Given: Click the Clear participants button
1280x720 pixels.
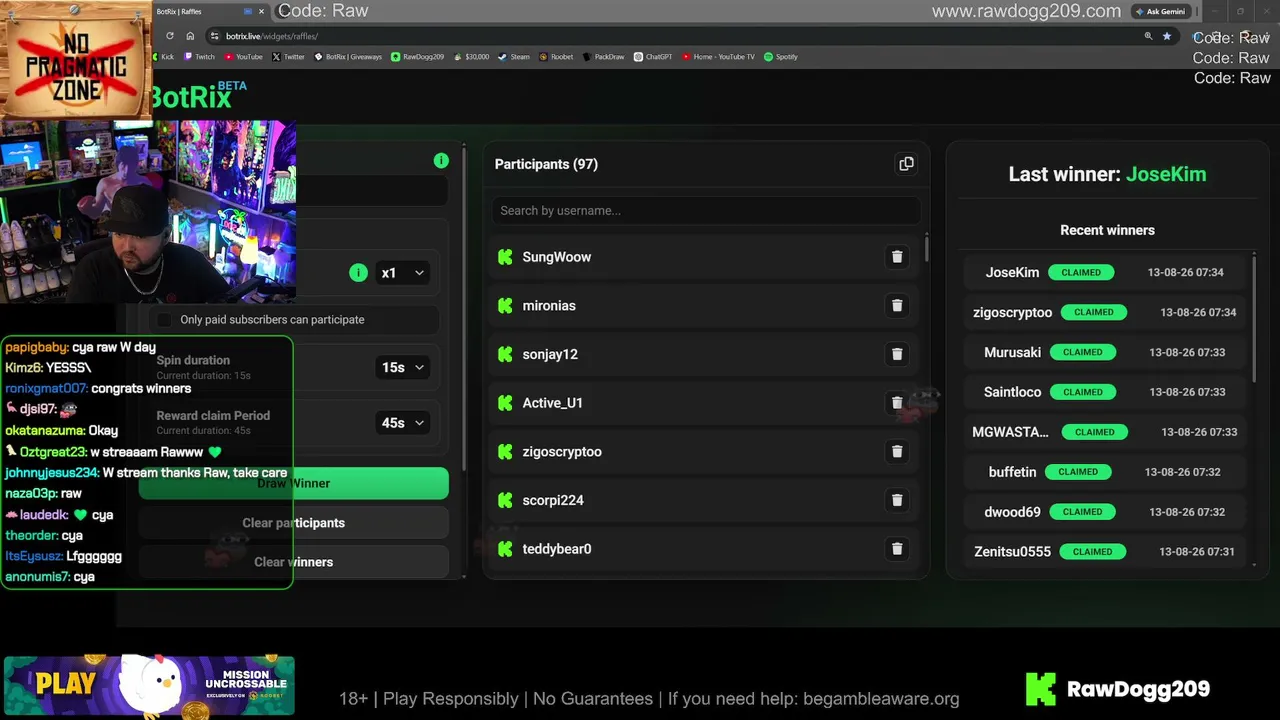Looking at the screenshot, I should click(x=294, y=523).
